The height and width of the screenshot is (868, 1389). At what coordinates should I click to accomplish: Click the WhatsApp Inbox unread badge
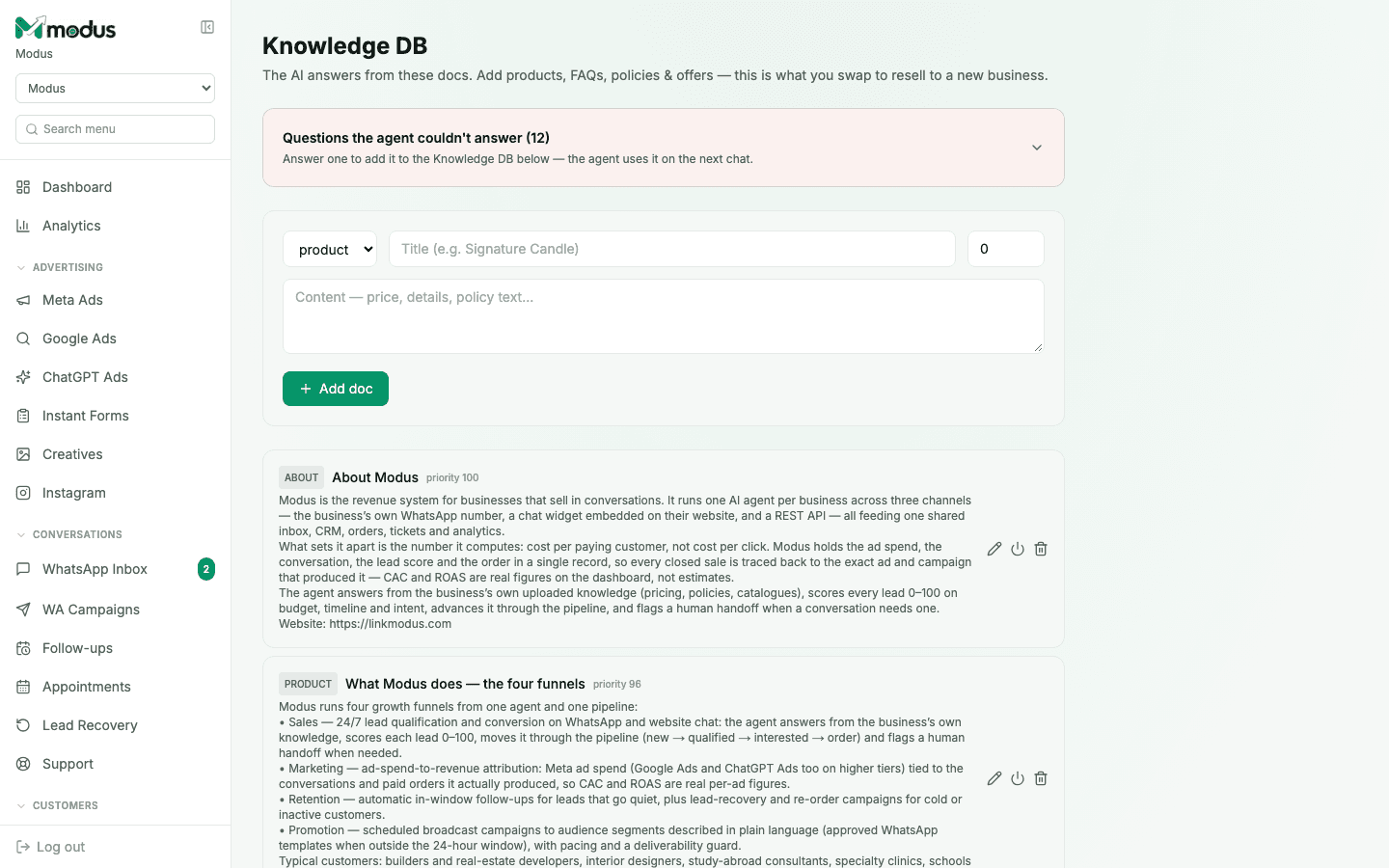206,569
